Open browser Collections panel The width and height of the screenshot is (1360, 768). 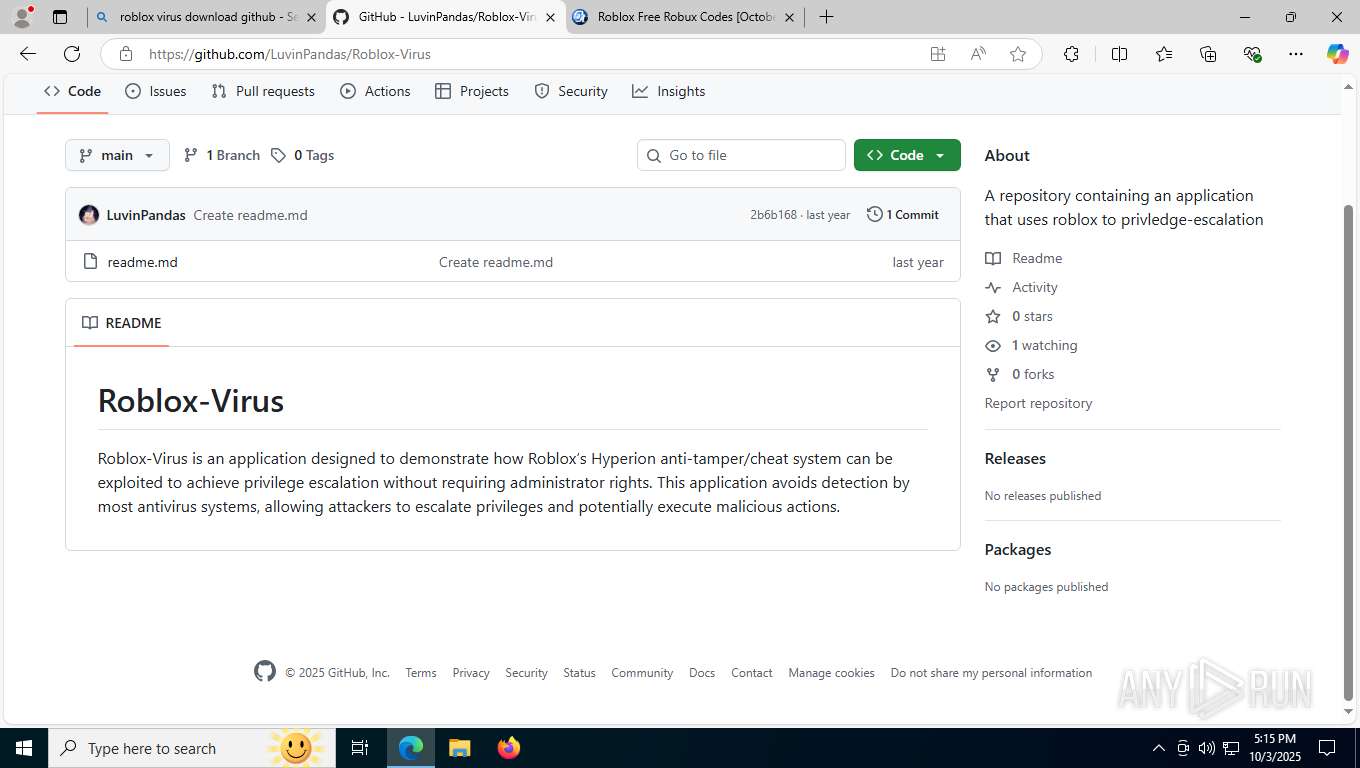pos(1208,54)
